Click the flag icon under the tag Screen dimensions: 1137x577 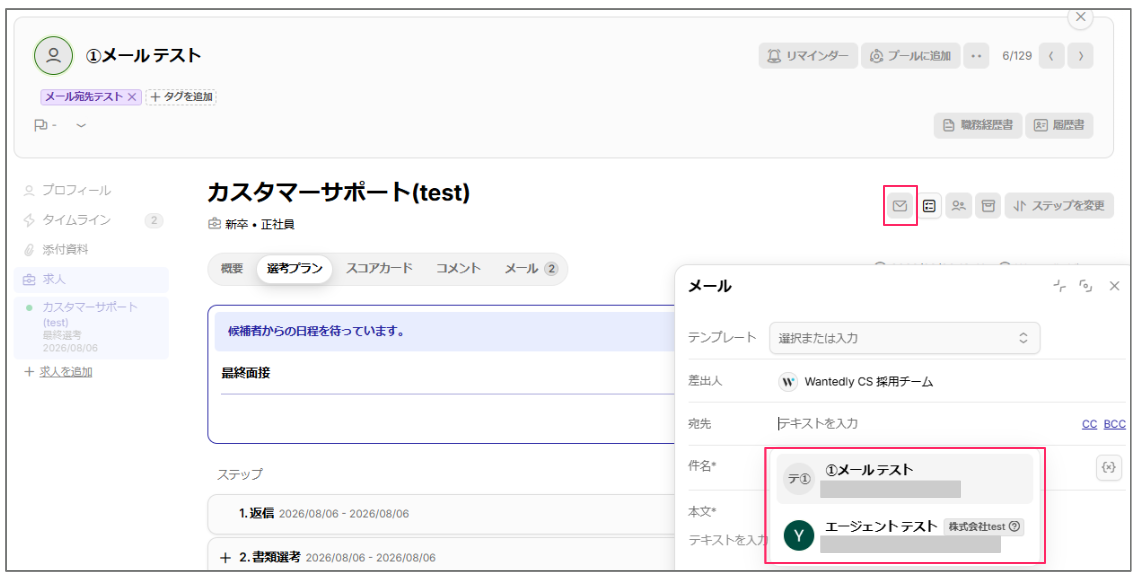[x=41, y=125]
